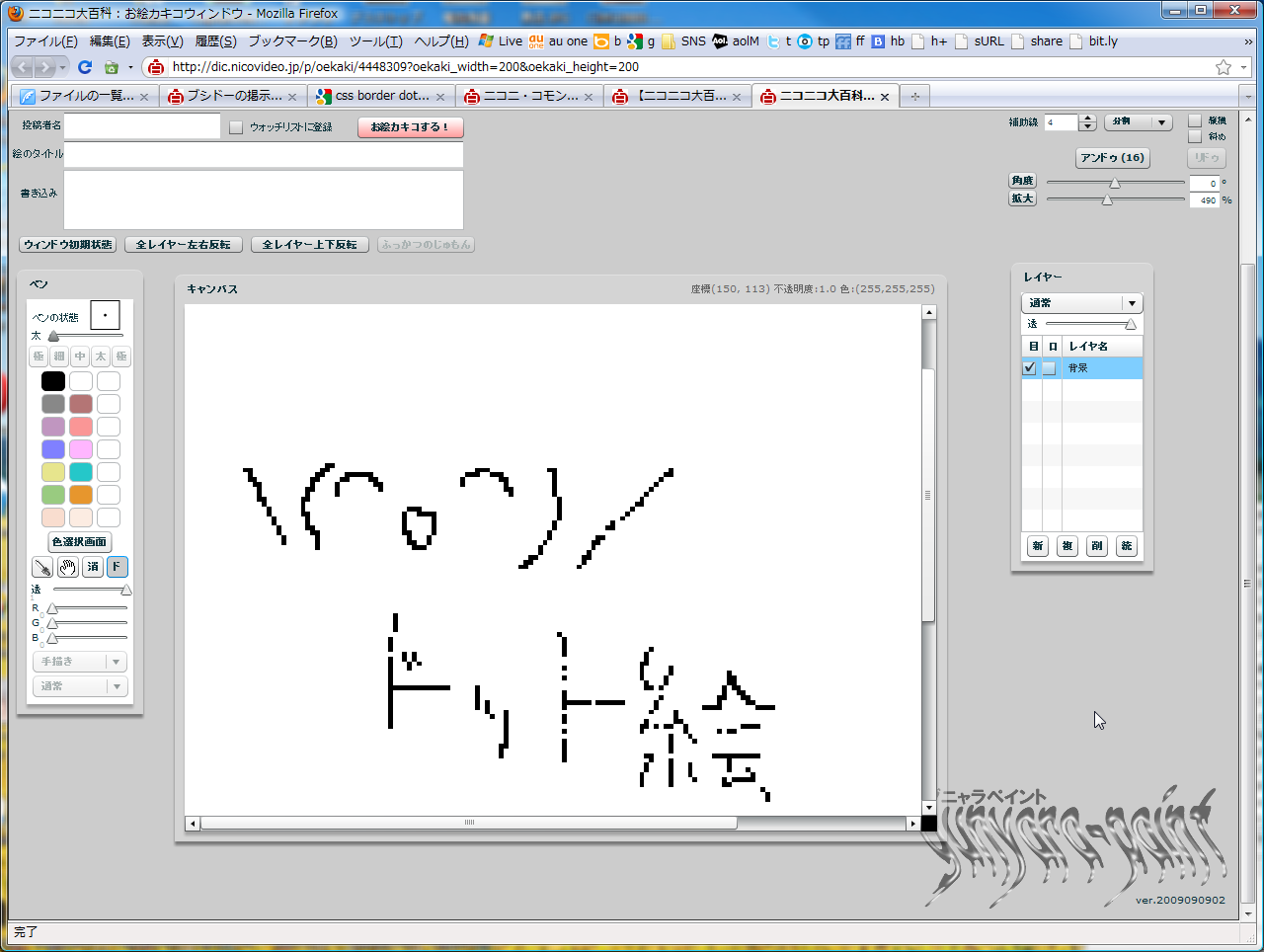
Task: Open the bit.ly bookmark
Action: [x=1094, y=41]
